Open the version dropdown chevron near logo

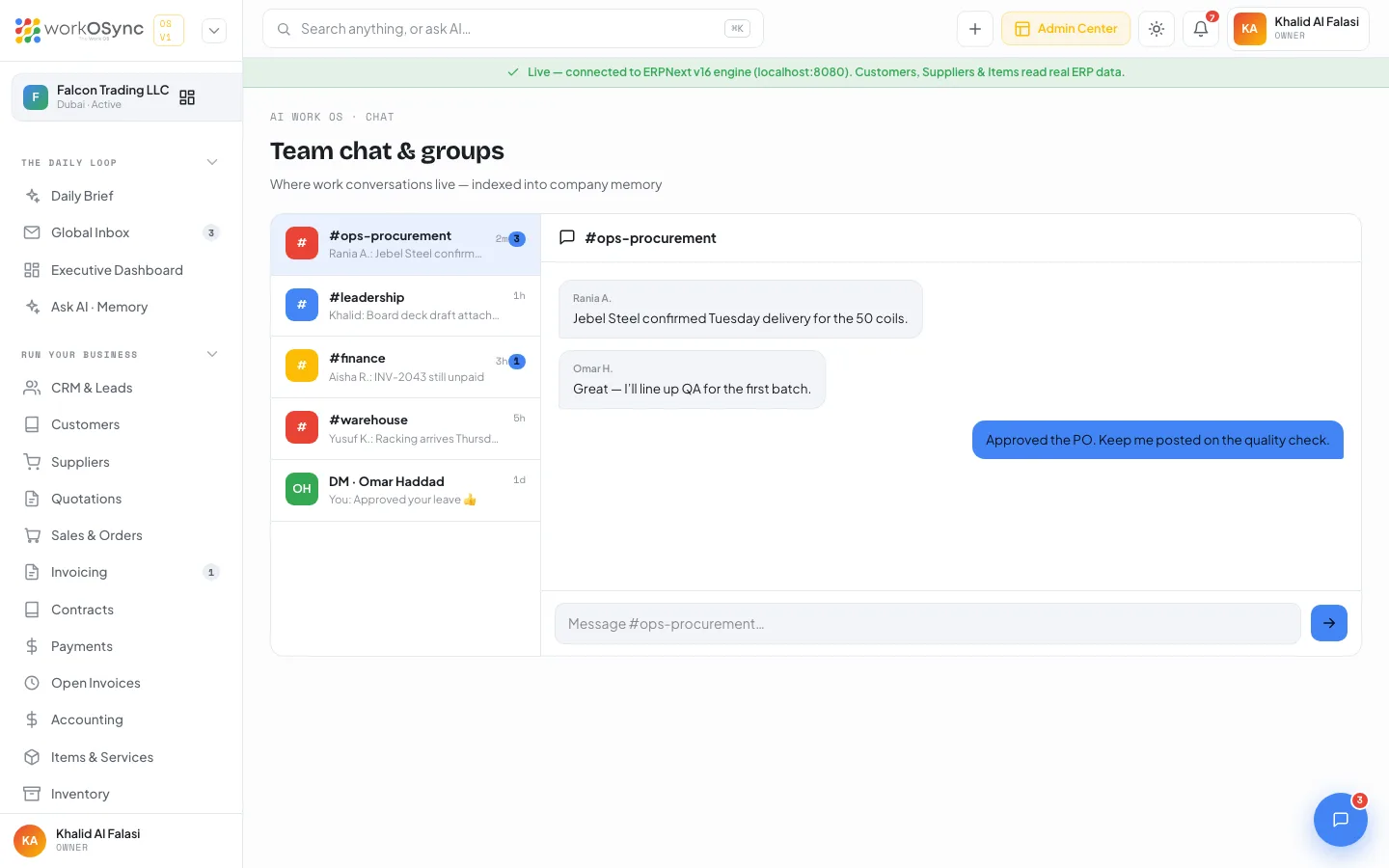point(214,30)
